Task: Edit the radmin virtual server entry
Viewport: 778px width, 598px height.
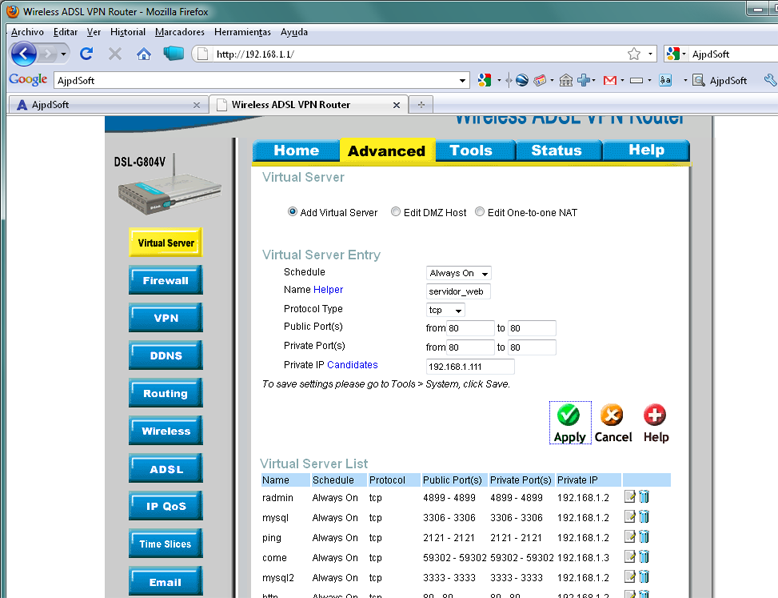Action: 629,497
